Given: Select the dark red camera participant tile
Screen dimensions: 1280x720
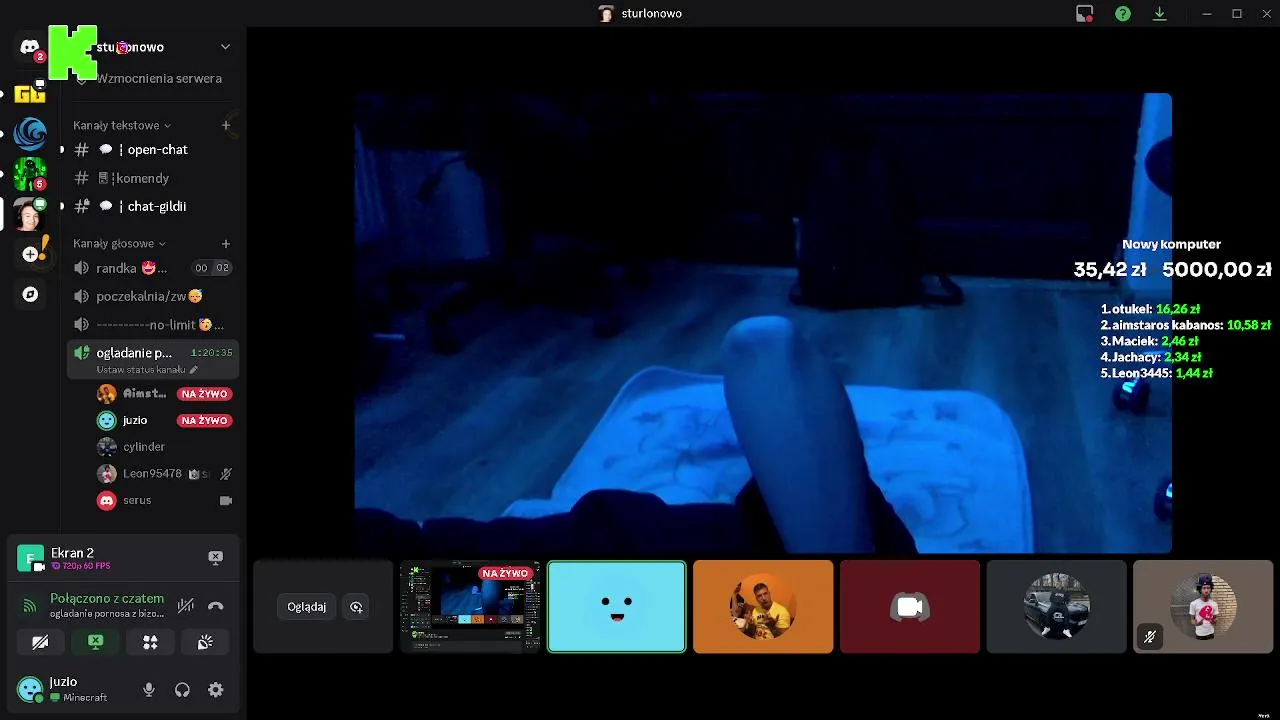Looking at the screenshot, I should (x=910, y=606).
